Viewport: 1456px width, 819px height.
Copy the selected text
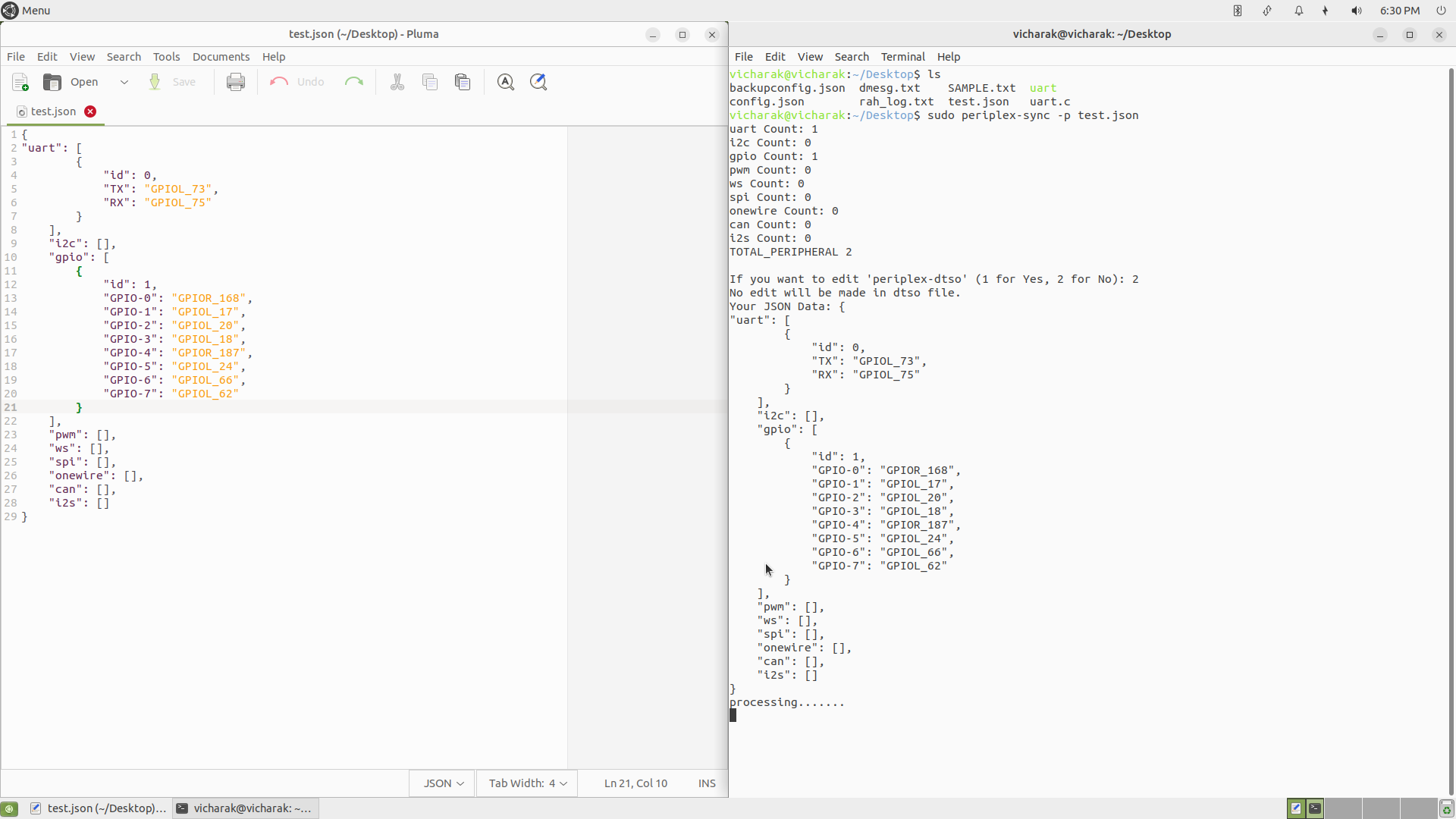pyautogui.click(x=430, y=82)
